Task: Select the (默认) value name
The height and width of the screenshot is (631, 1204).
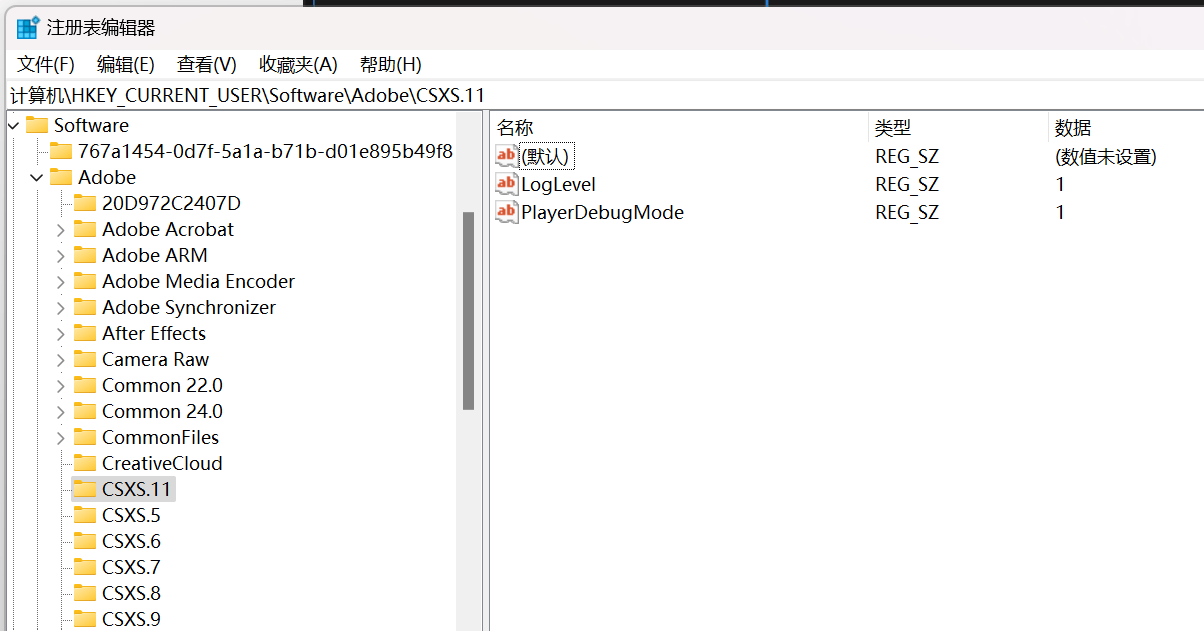Action: pyautogui.click(x=546, y=156)
